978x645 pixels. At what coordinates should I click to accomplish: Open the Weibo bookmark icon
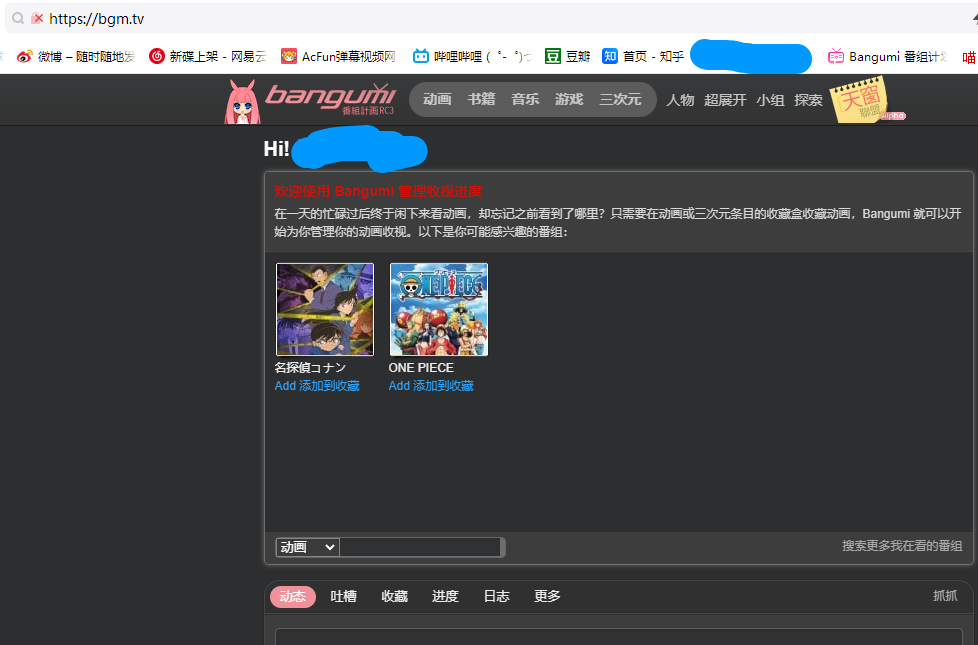24,57
